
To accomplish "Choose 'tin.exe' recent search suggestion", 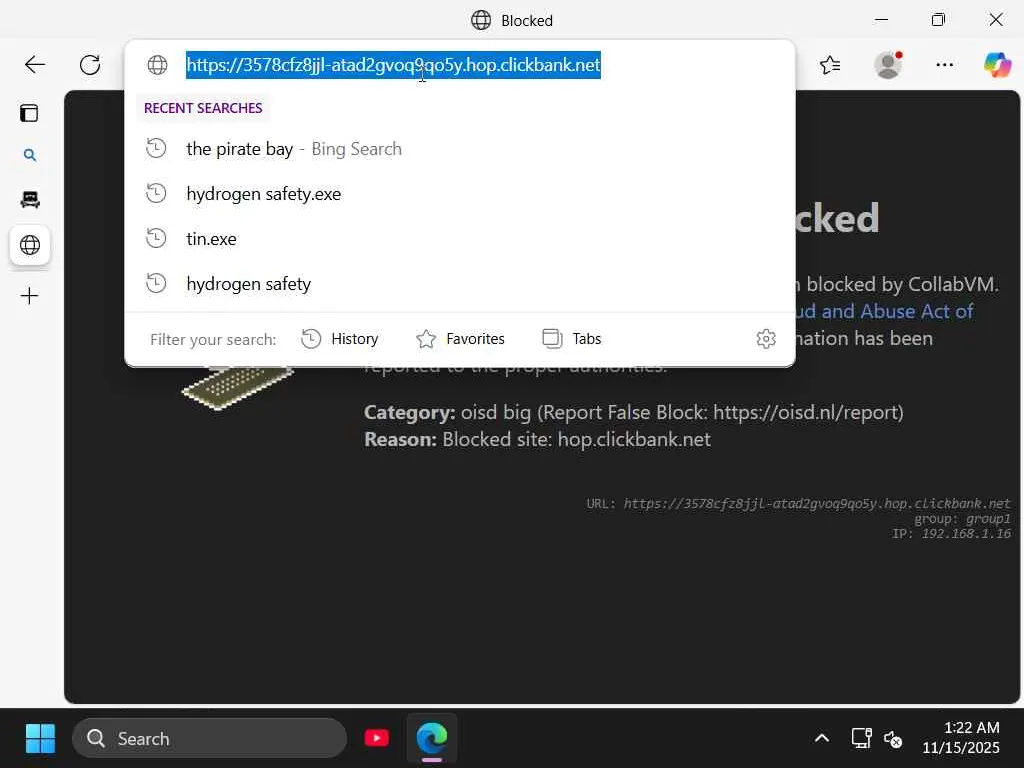I will pos(460,239).
